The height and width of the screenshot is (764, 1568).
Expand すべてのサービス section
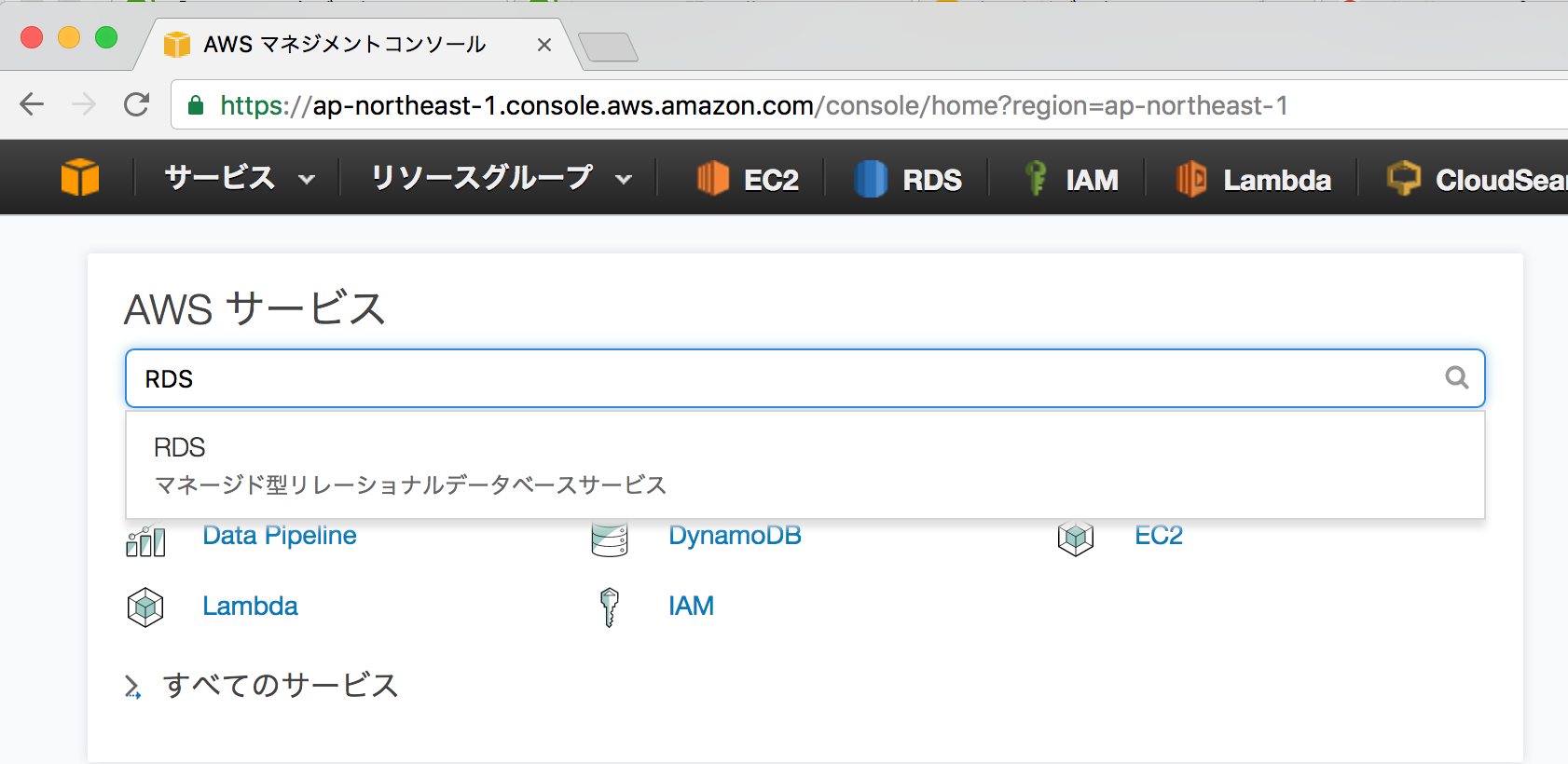click(x=132, y=687)
